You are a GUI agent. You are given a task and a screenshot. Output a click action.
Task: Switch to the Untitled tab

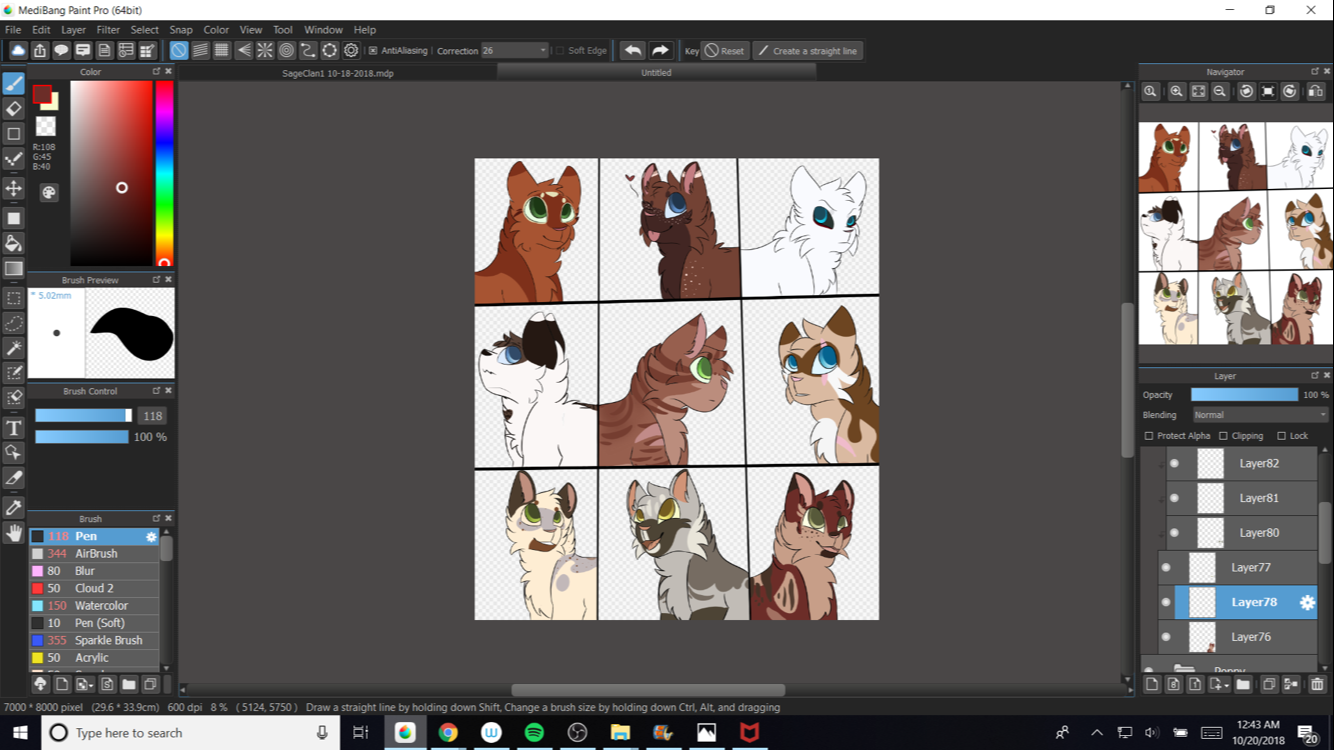click(x=656, y=73)
